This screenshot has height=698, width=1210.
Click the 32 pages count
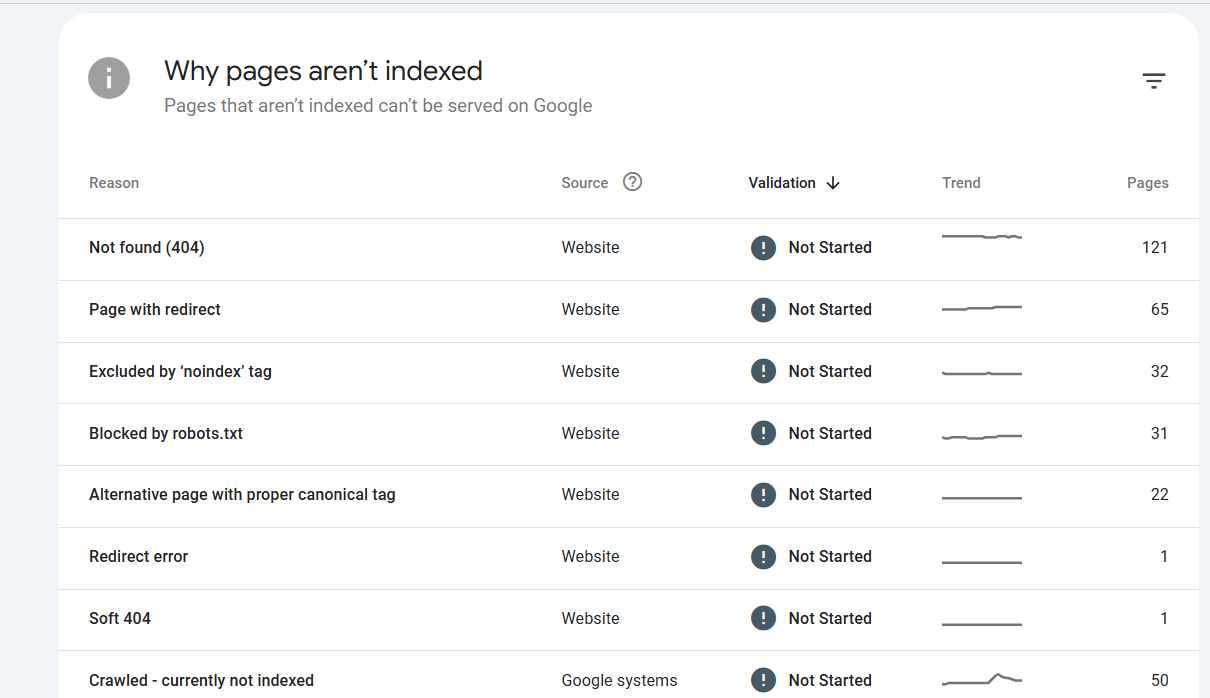pyautogui.click(x=1160, y=371)
